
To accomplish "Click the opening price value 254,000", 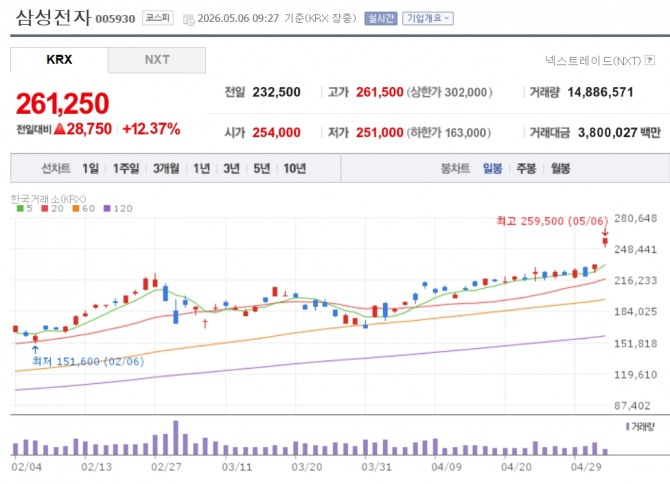I will (x=276, y=132).
